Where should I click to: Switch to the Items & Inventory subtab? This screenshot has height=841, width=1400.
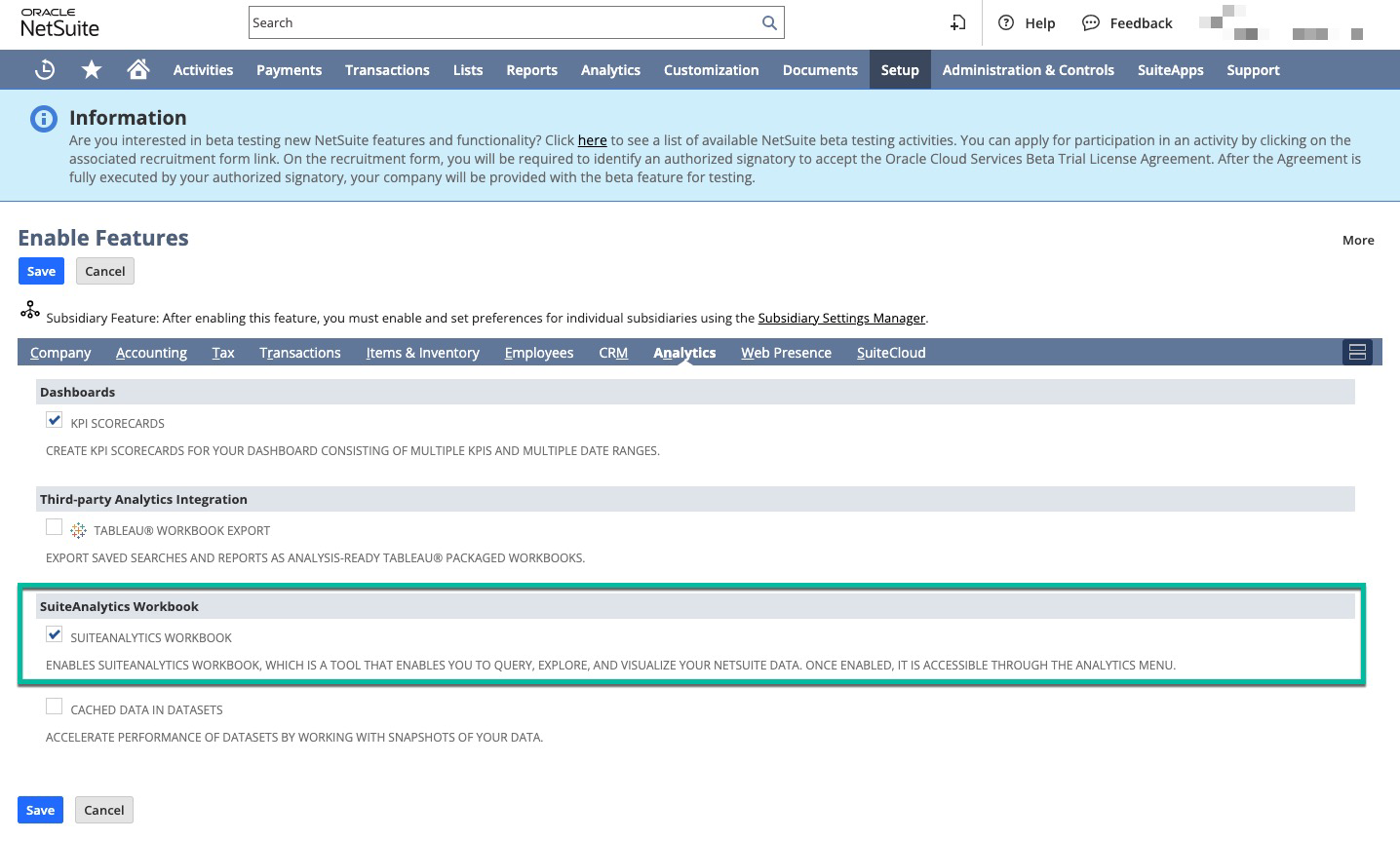422,353
